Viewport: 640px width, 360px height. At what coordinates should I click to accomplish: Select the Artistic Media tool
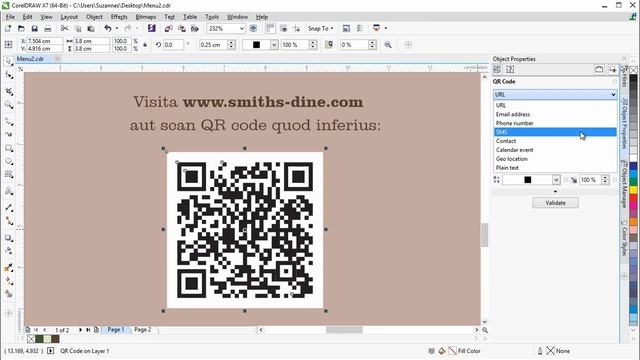9,134
